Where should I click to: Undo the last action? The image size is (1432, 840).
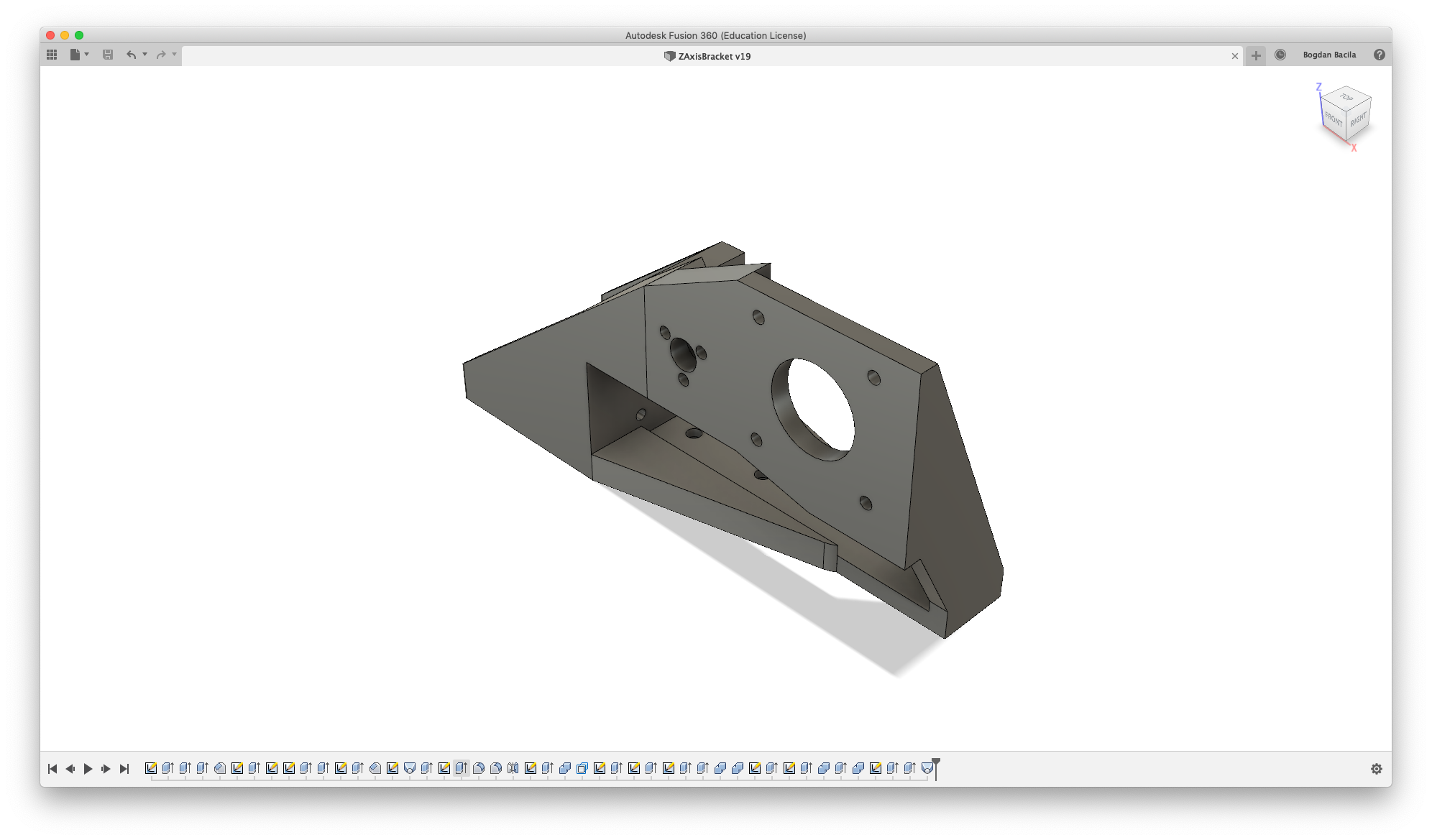(131, 55)
